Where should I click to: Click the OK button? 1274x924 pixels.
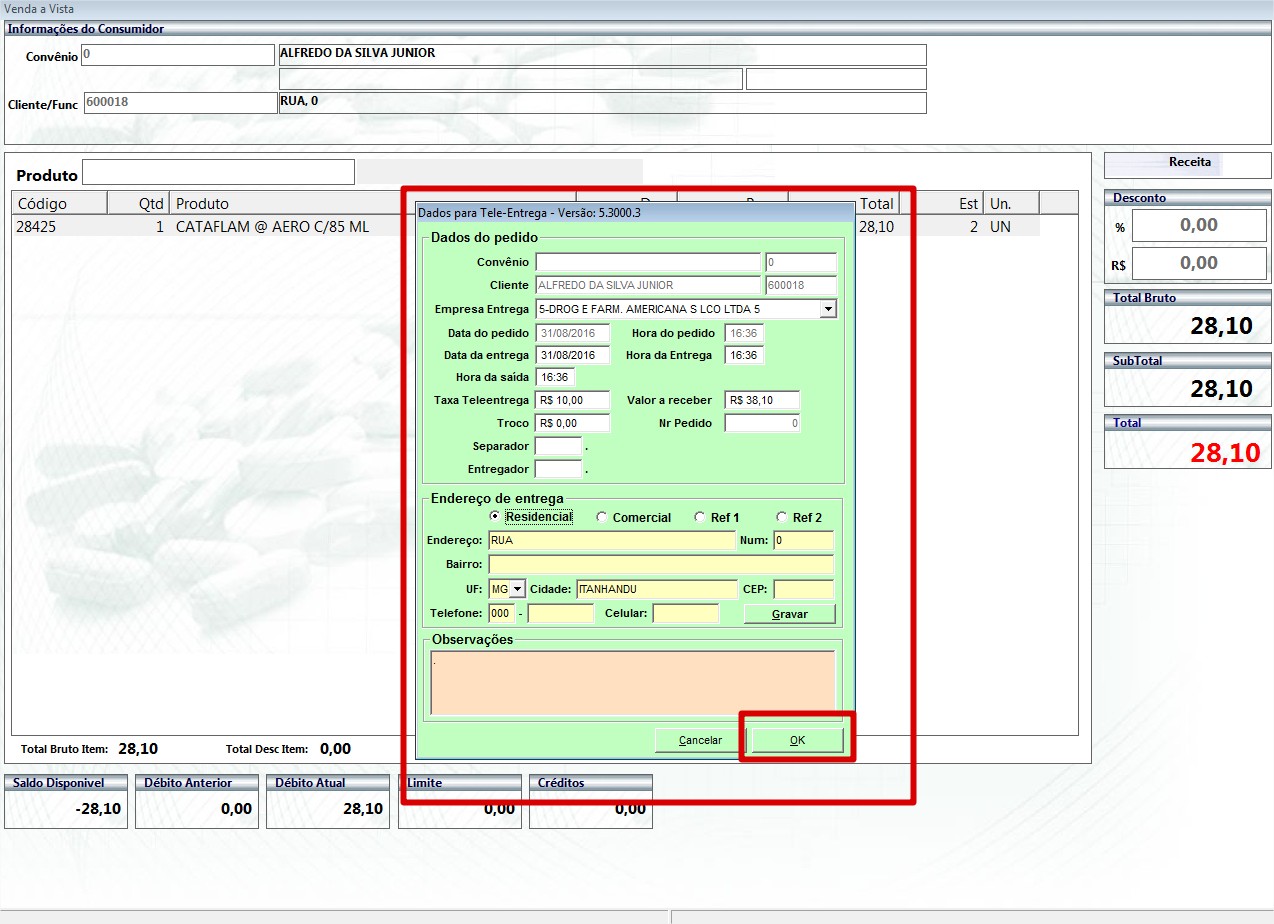[x=797, y=740]
